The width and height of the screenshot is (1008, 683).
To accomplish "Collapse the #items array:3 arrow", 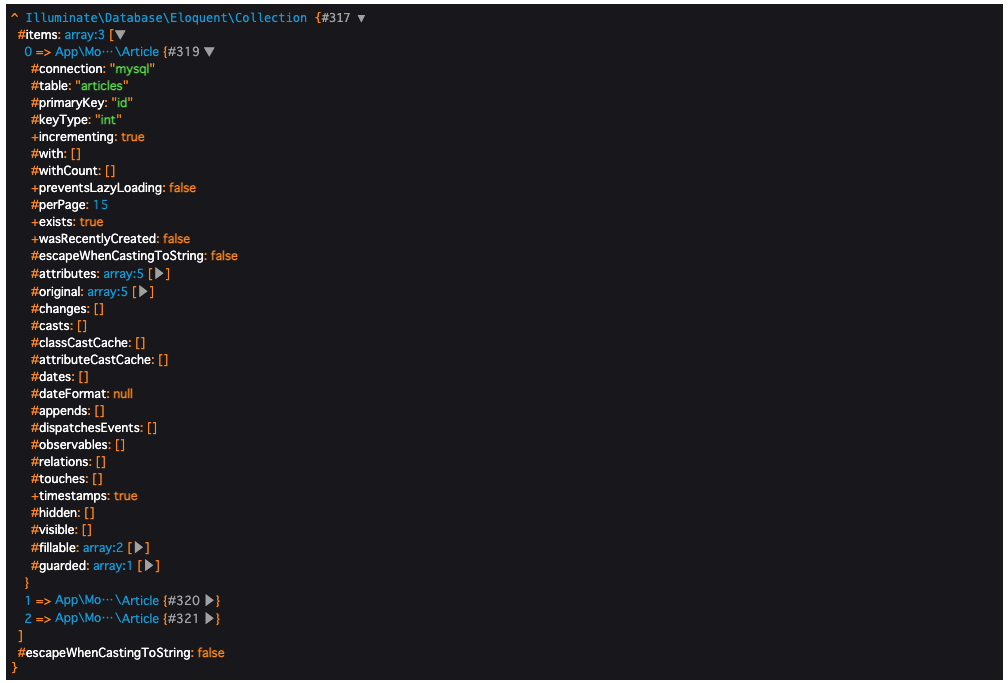I will click(120, 35).
